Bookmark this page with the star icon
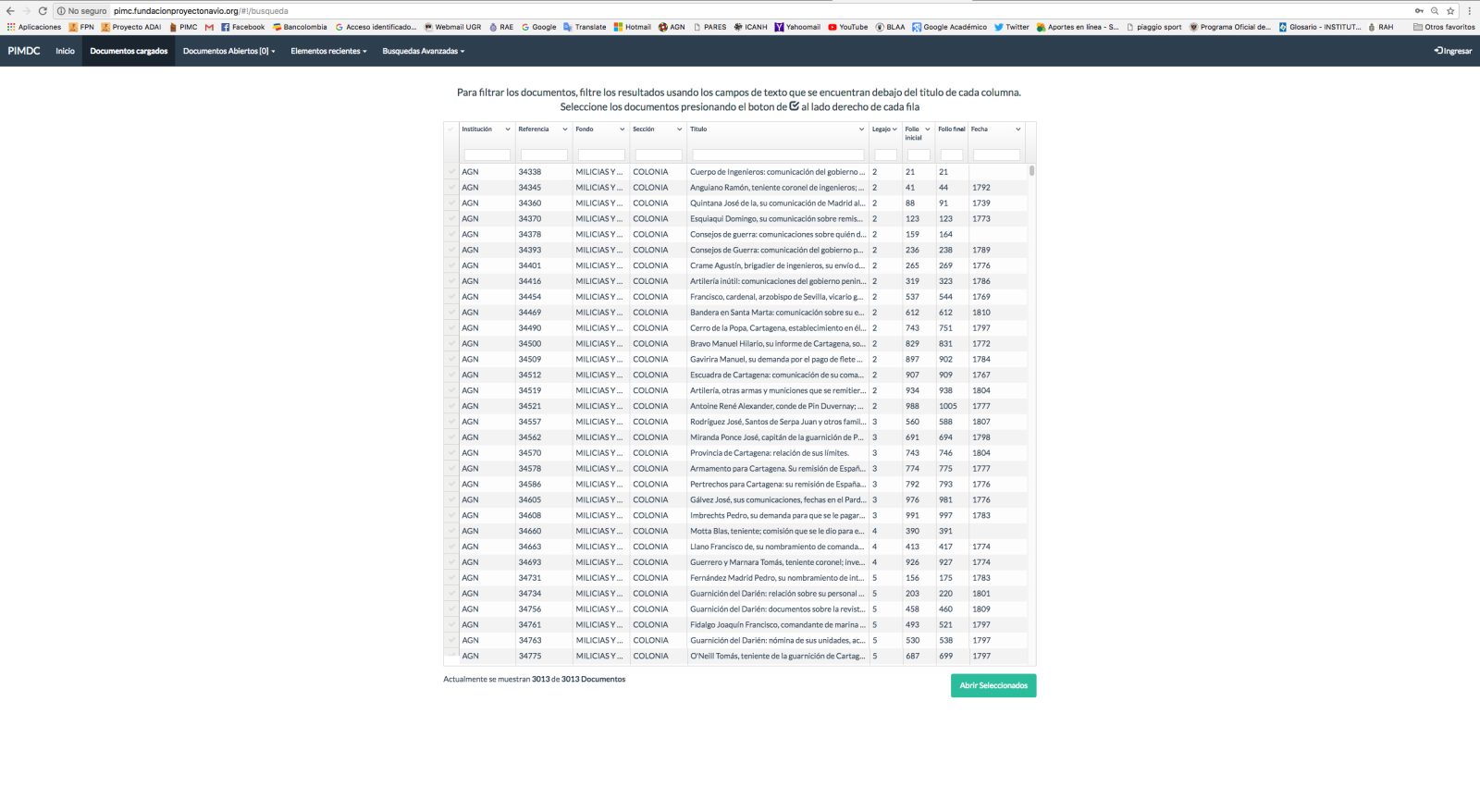Image resolution: width=1480 pixels, height=812 pixels. (x=1450, y=11)
